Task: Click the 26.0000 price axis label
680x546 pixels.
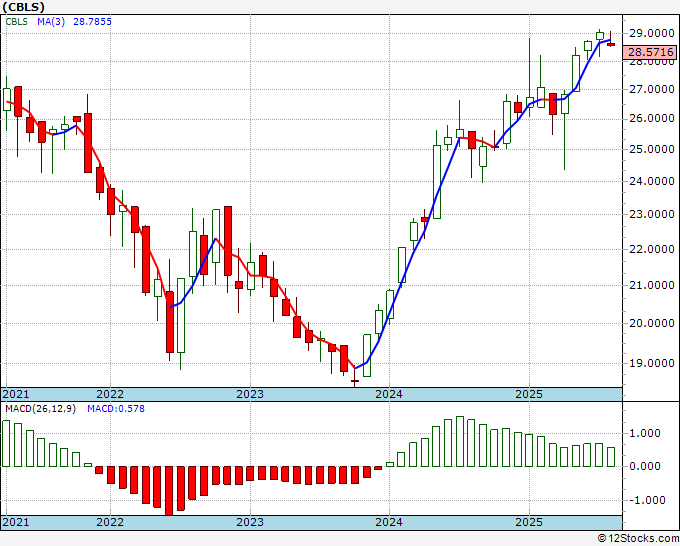Action: (652, 118)
